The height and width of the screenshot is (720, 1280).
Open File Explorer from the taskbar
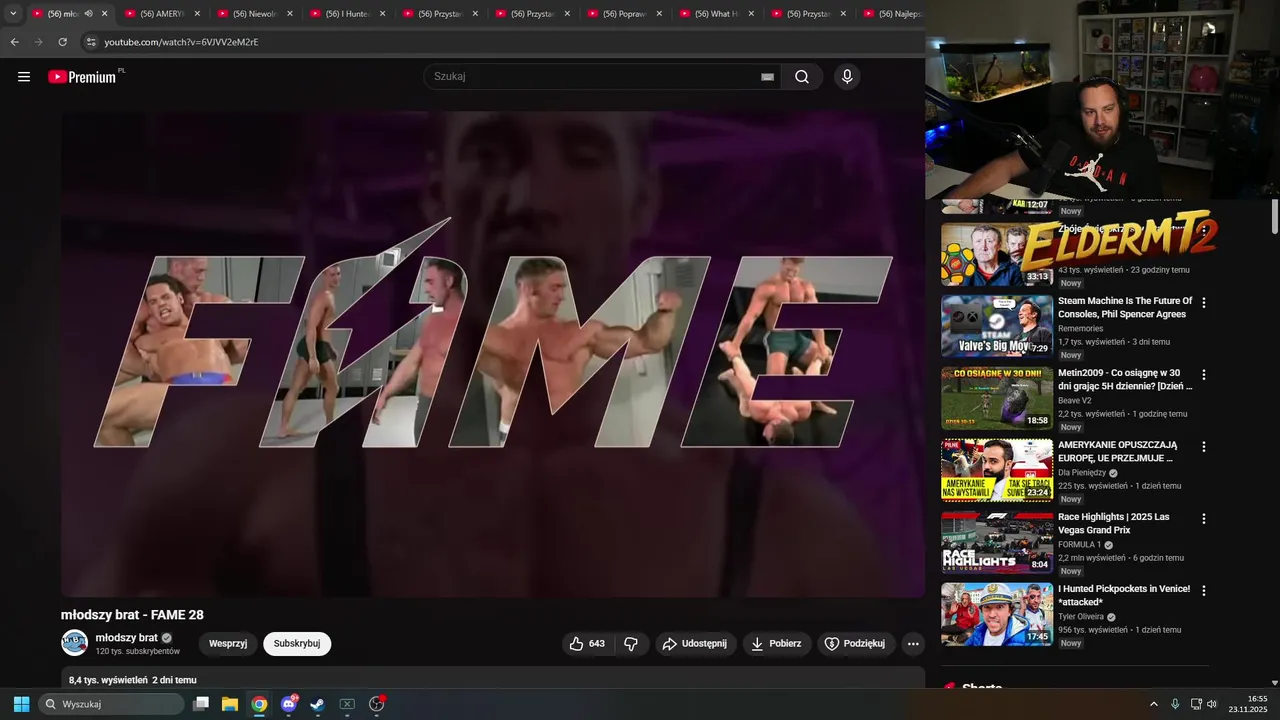tap(230, 704)
